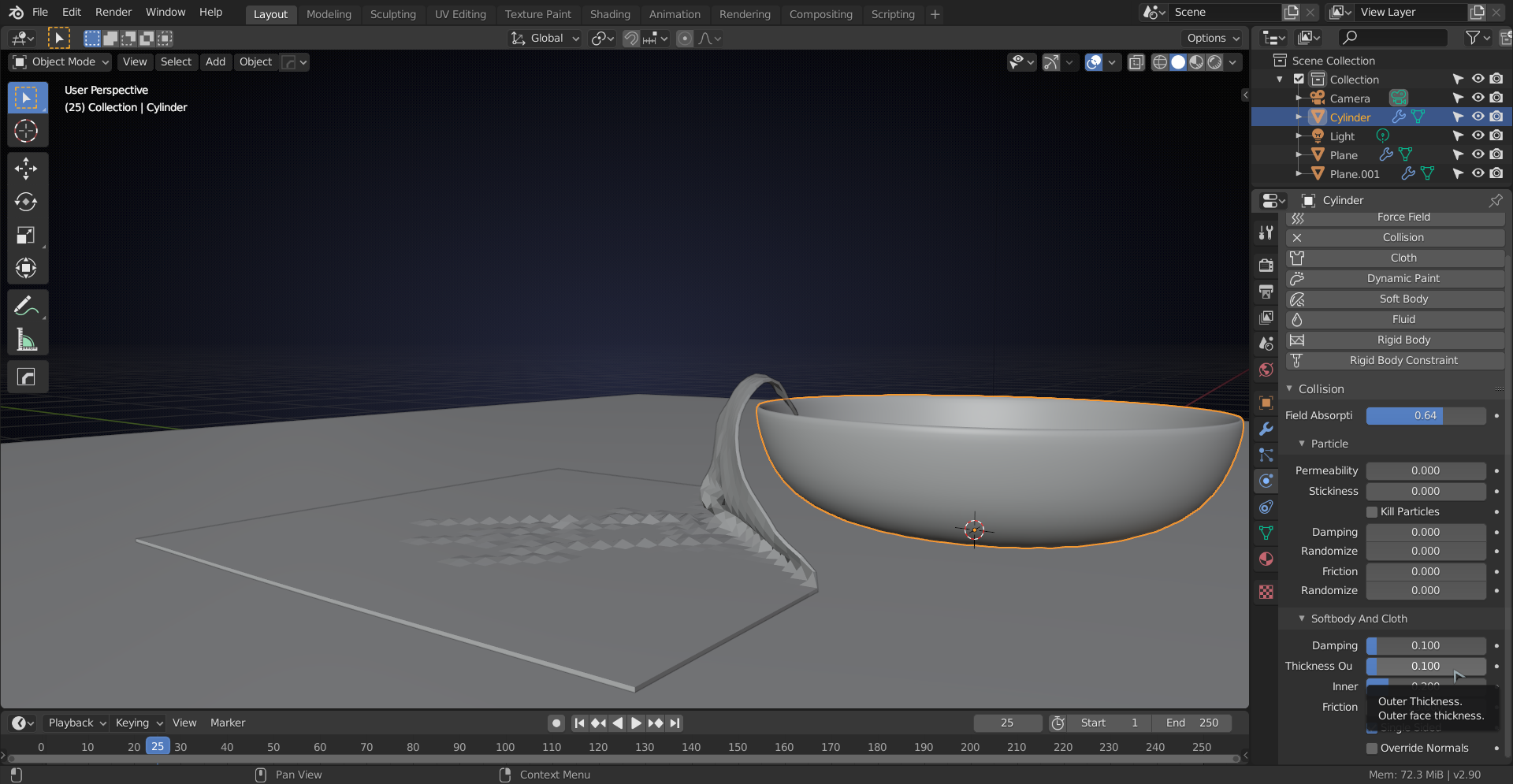This screenshot has height=784, width=1513.
Task: Switch to wireframe viewport shading
Action: point(1160,62)
